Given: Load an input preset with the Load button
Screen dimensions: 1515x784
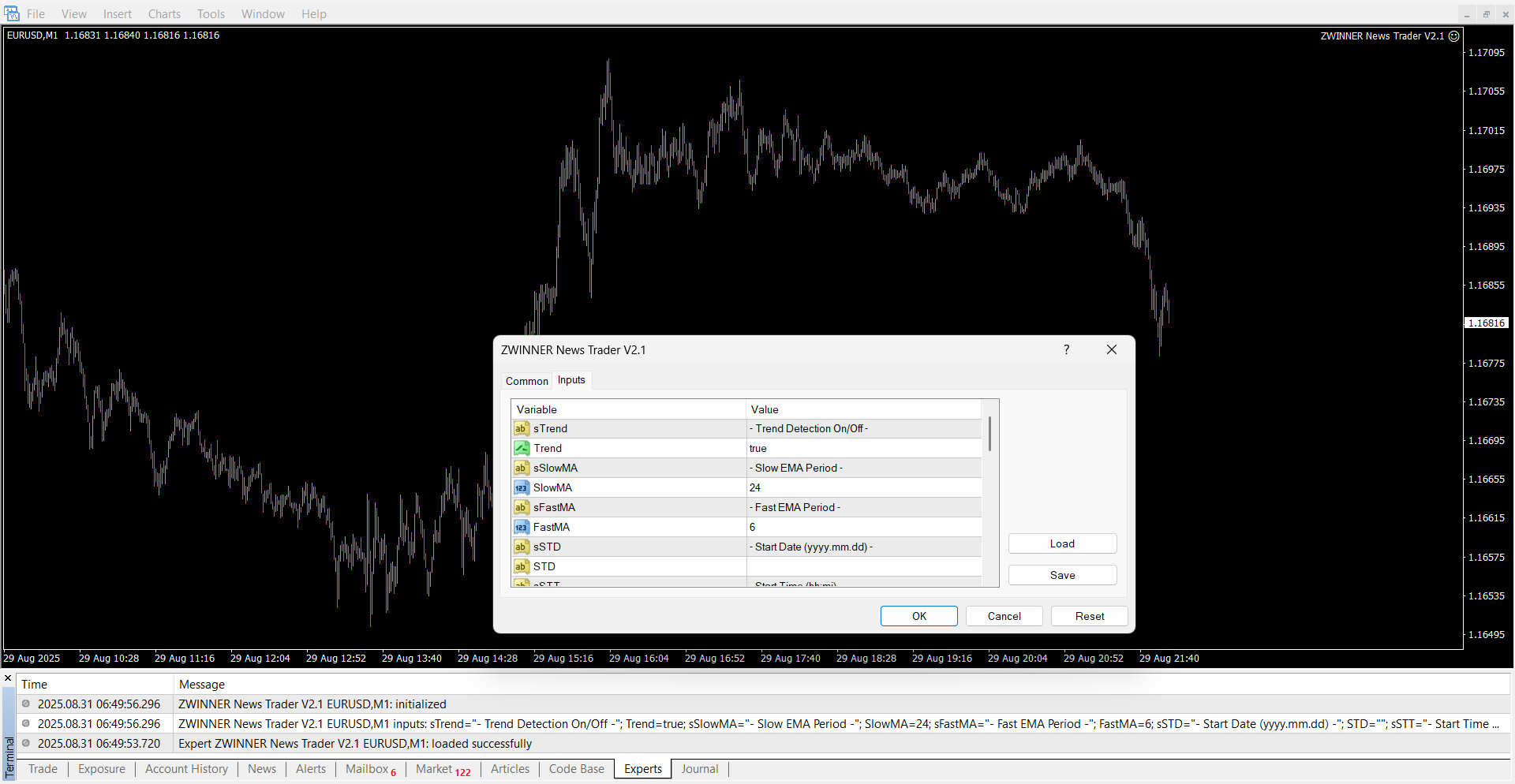Looking at the screenshot, I should click(x=1062, y=543).
